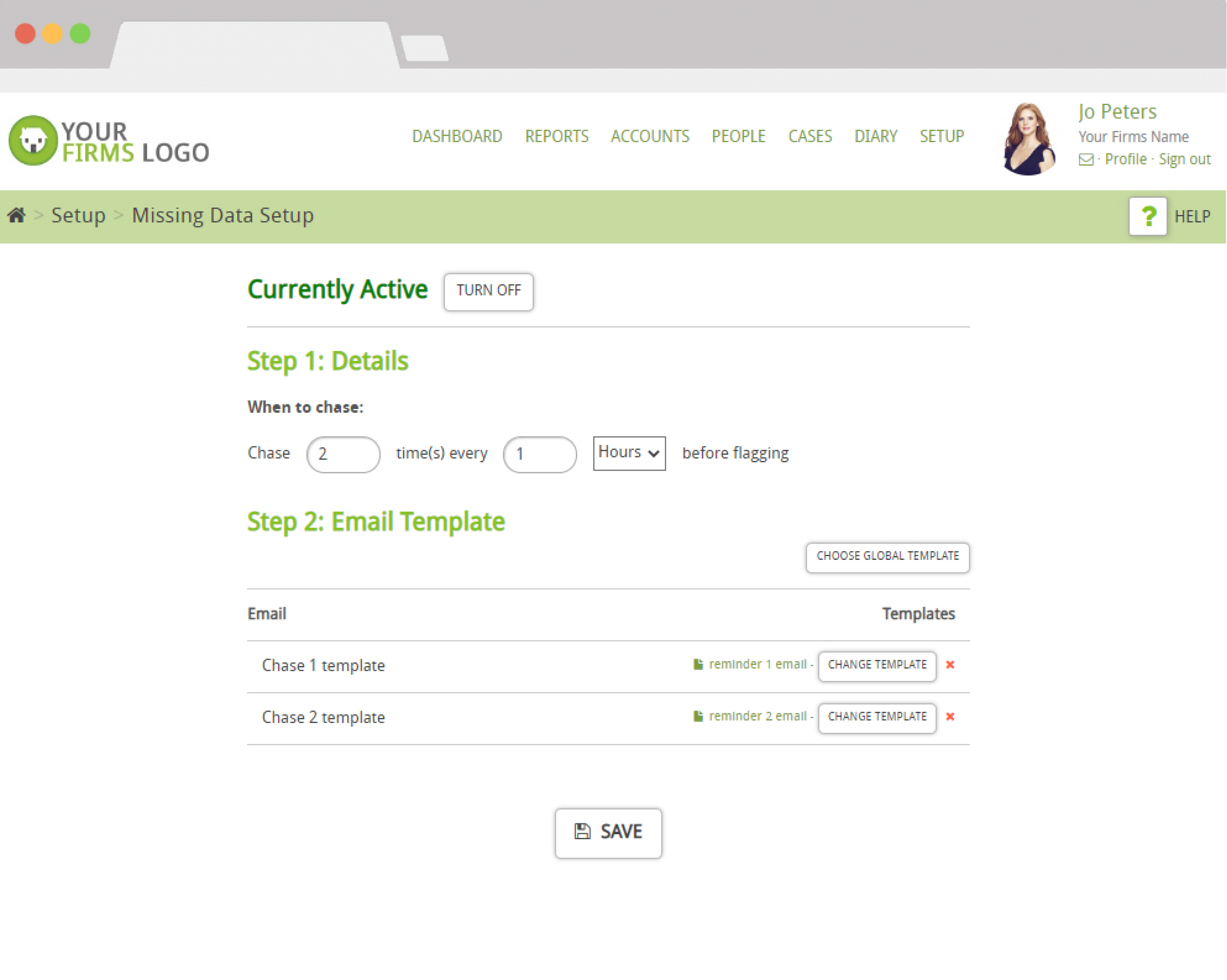Open the Cases menu
Image resolution: width=1227 pixels, height=980 pixels.
tap(810, 137)
